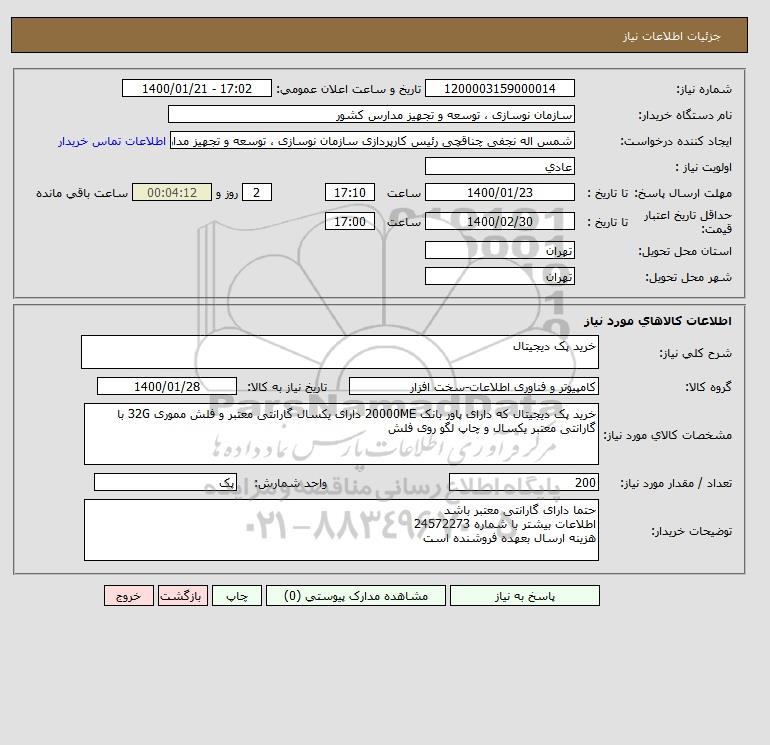Click the نام دستگاه خریدار label
The width and height of the screenshot is (770, 745).
click(685, 115)
